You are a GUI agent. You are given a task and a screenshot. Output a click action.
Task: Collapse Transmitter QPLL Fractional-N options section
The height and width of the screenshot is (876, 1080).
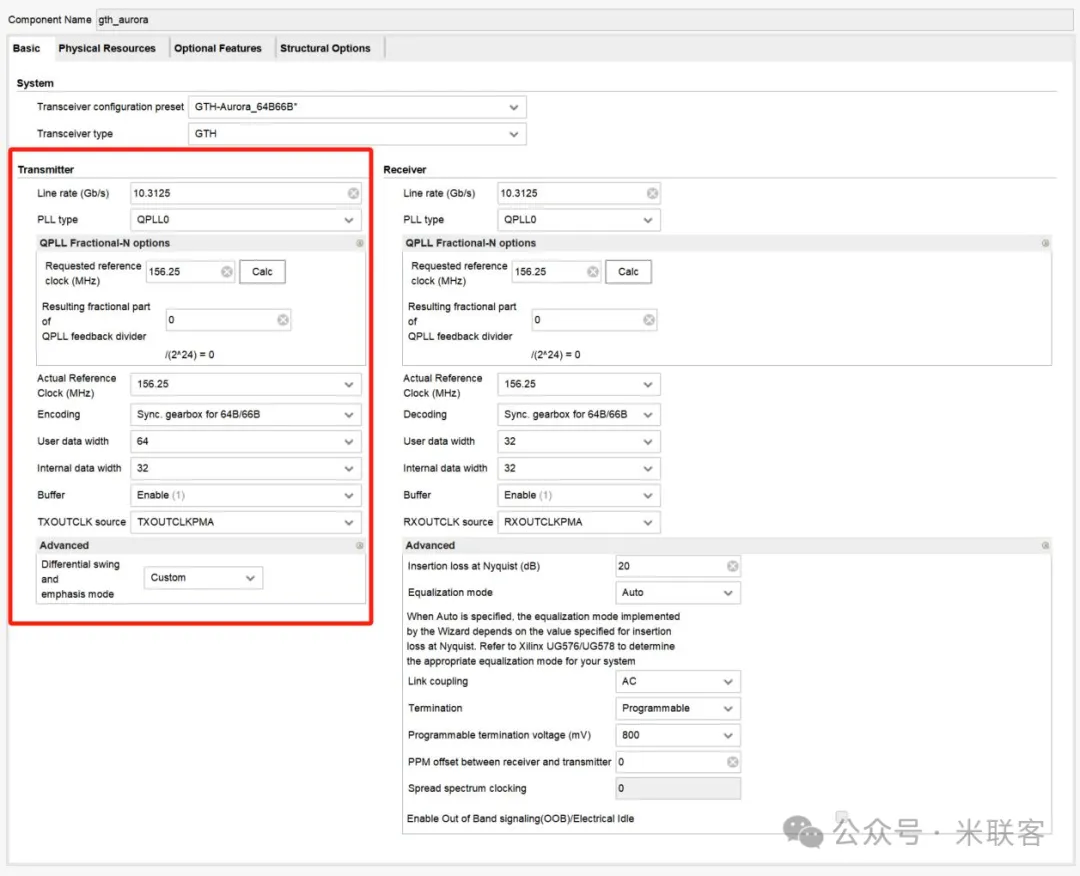tap(360, 243)
